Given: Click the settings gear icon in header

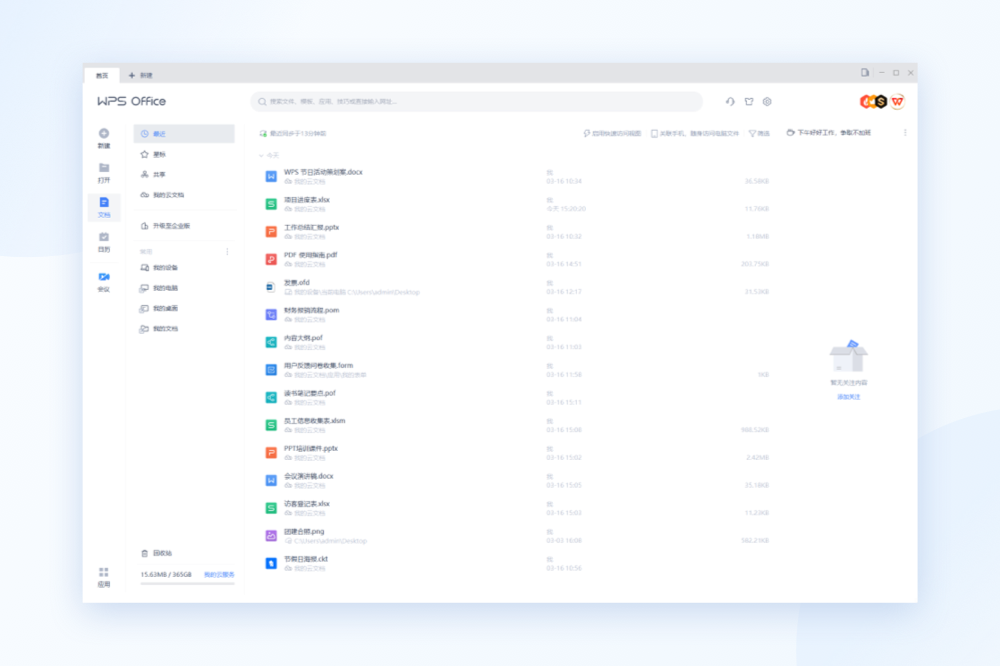Looking at the screenshot, I should pos(767,101).
